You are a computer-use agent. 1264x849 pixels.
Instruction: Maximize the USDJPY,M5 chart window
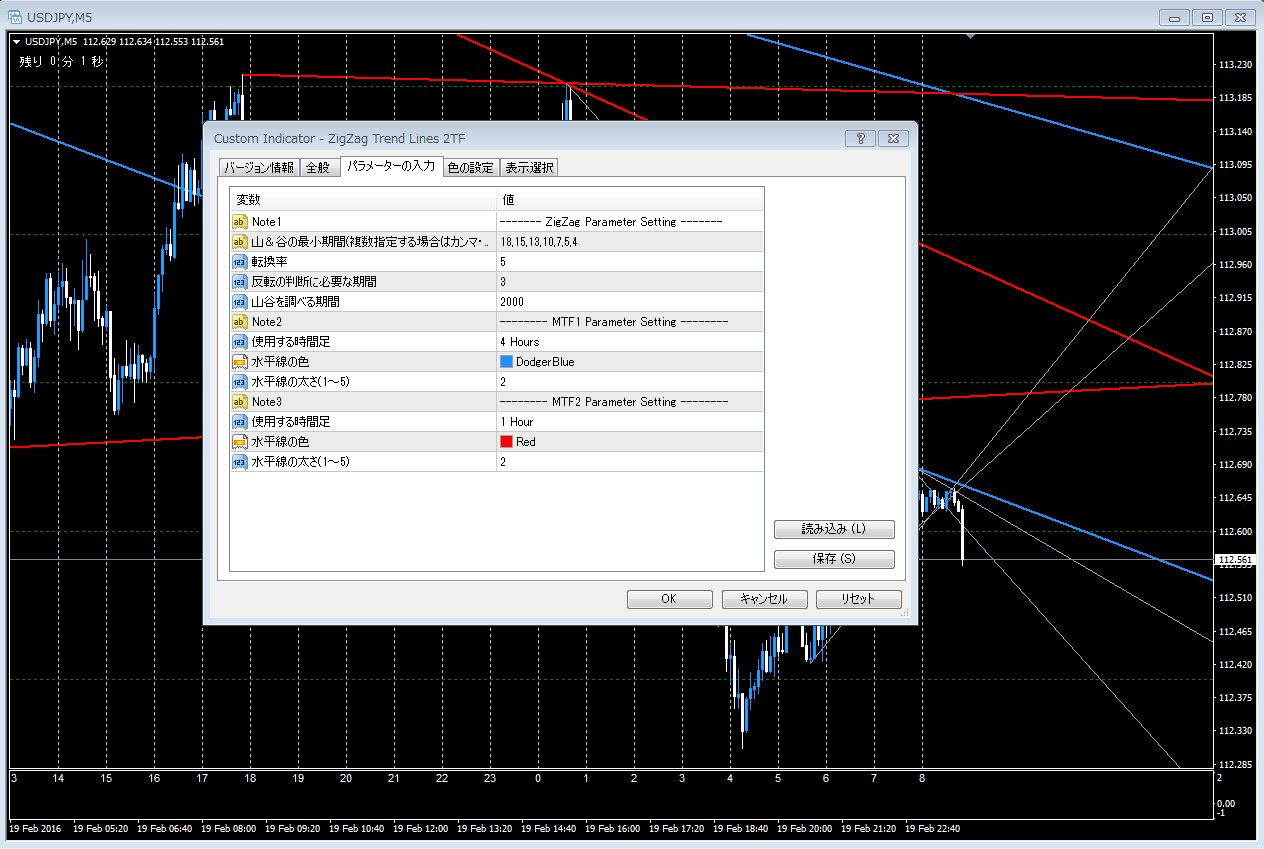(1207, 17)
